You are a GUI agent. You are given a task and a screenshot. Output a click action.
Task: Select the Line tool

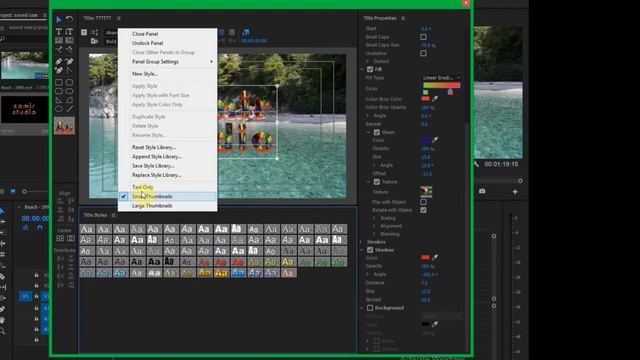click(69, 109)
